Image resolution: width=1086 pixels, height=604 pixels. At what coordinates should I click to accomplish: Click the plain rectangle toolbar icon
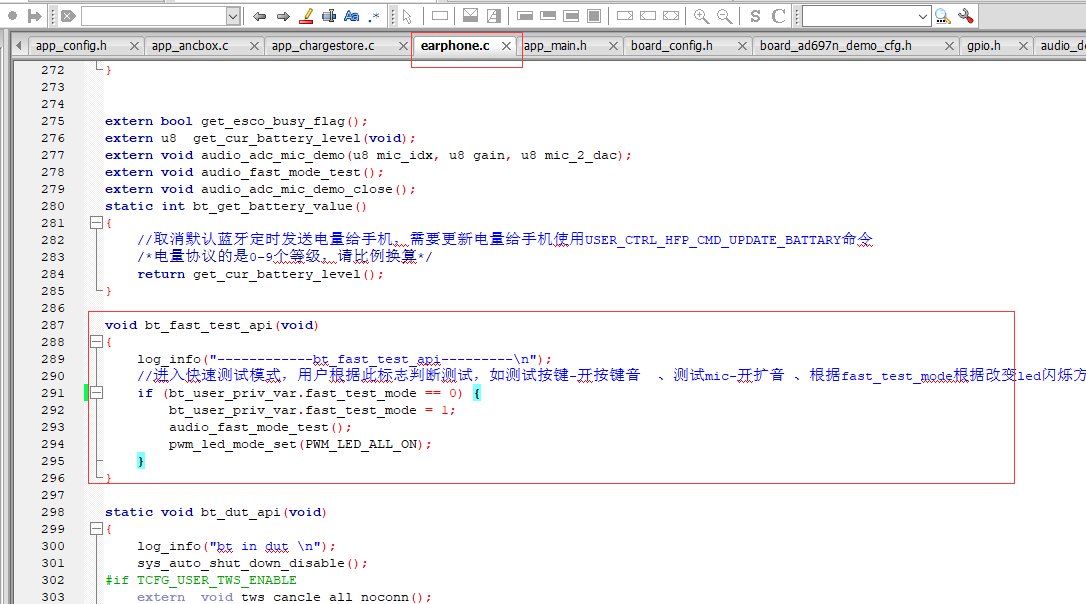[x=440, y=16]
